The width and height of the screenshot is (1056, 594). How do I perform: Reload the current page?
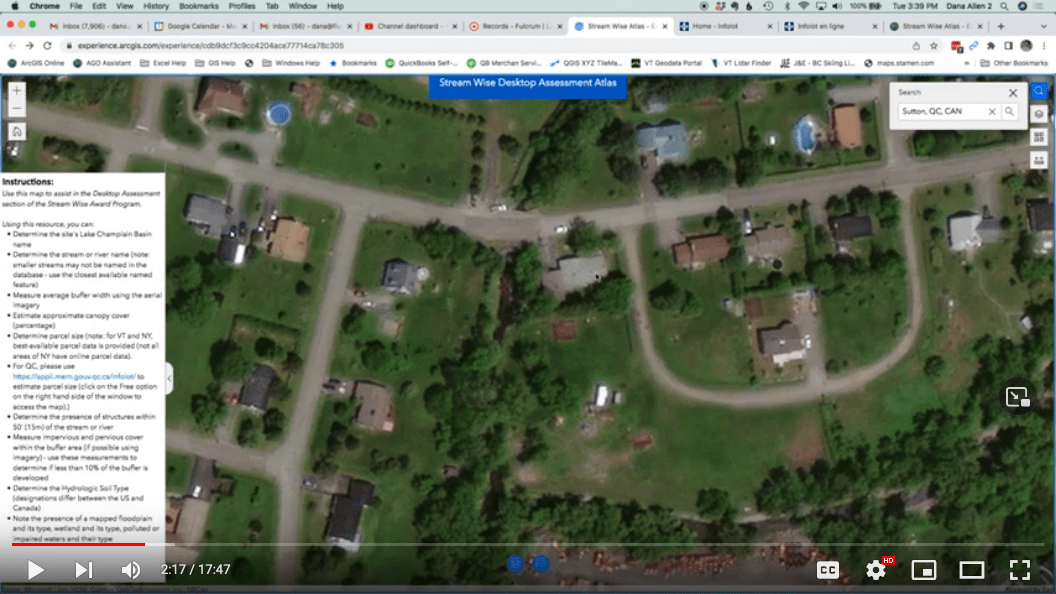tap(47, 46)
